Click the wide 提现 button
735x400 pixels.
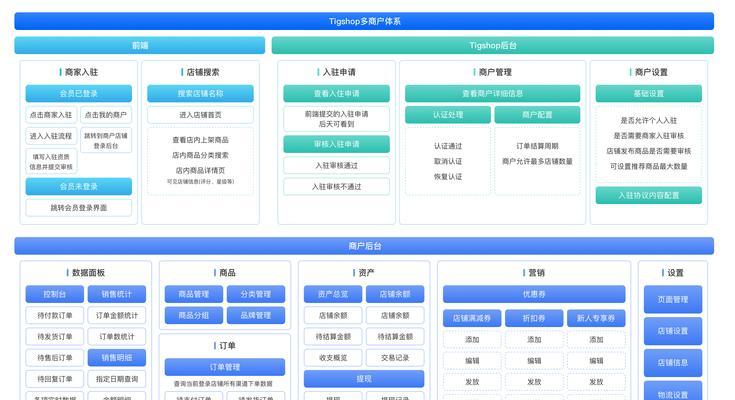pos(364,379)
